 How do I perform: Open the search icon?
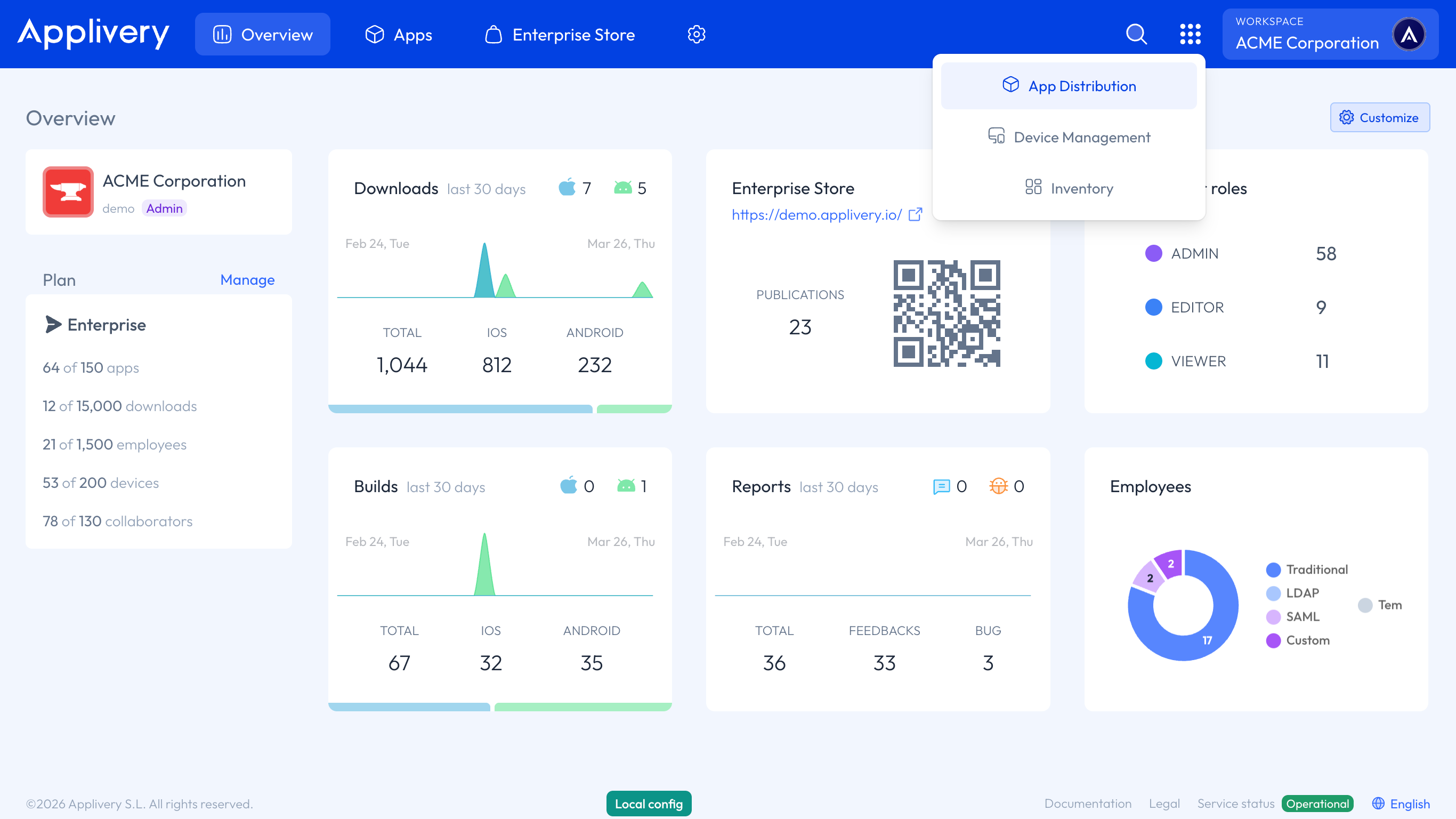tap(1136, 34)
